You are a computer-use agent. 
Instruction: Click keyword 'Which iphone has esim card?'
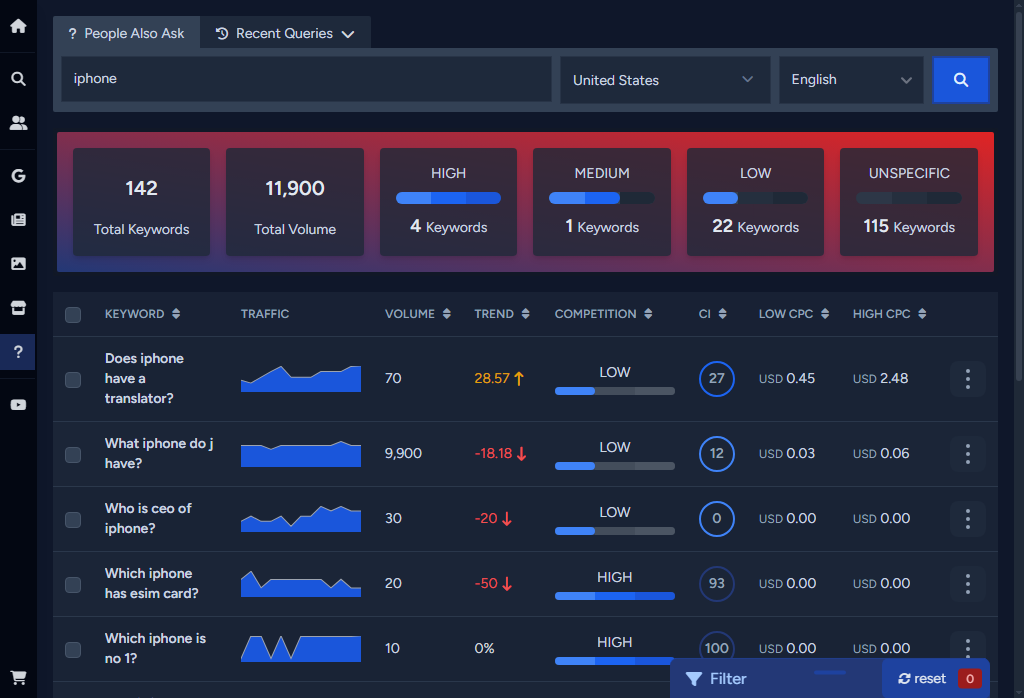click(x=152, y=584)
